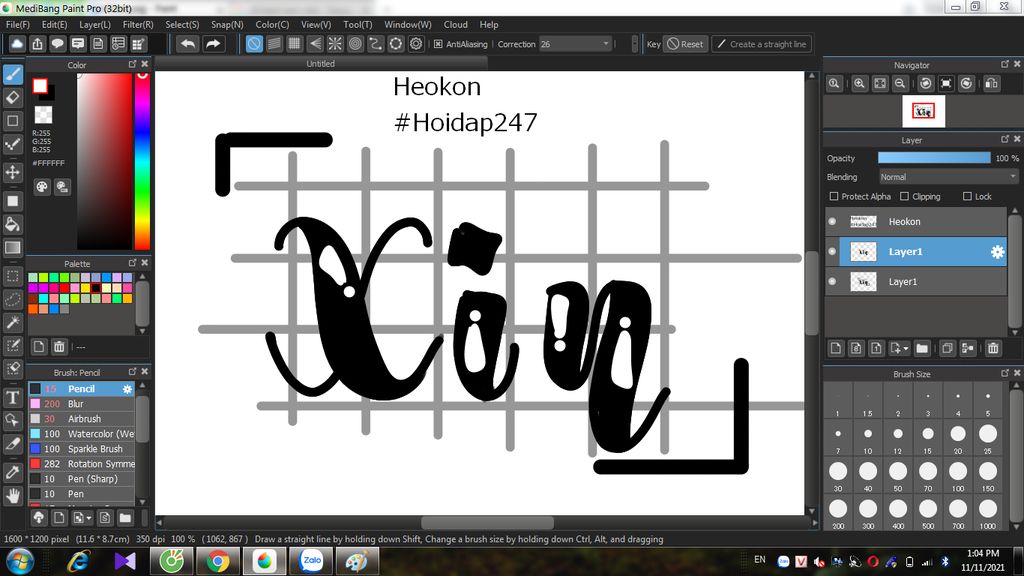Select the Blur brush
This screenshot has height=576, width=1024.
click(x=82, y=404)
